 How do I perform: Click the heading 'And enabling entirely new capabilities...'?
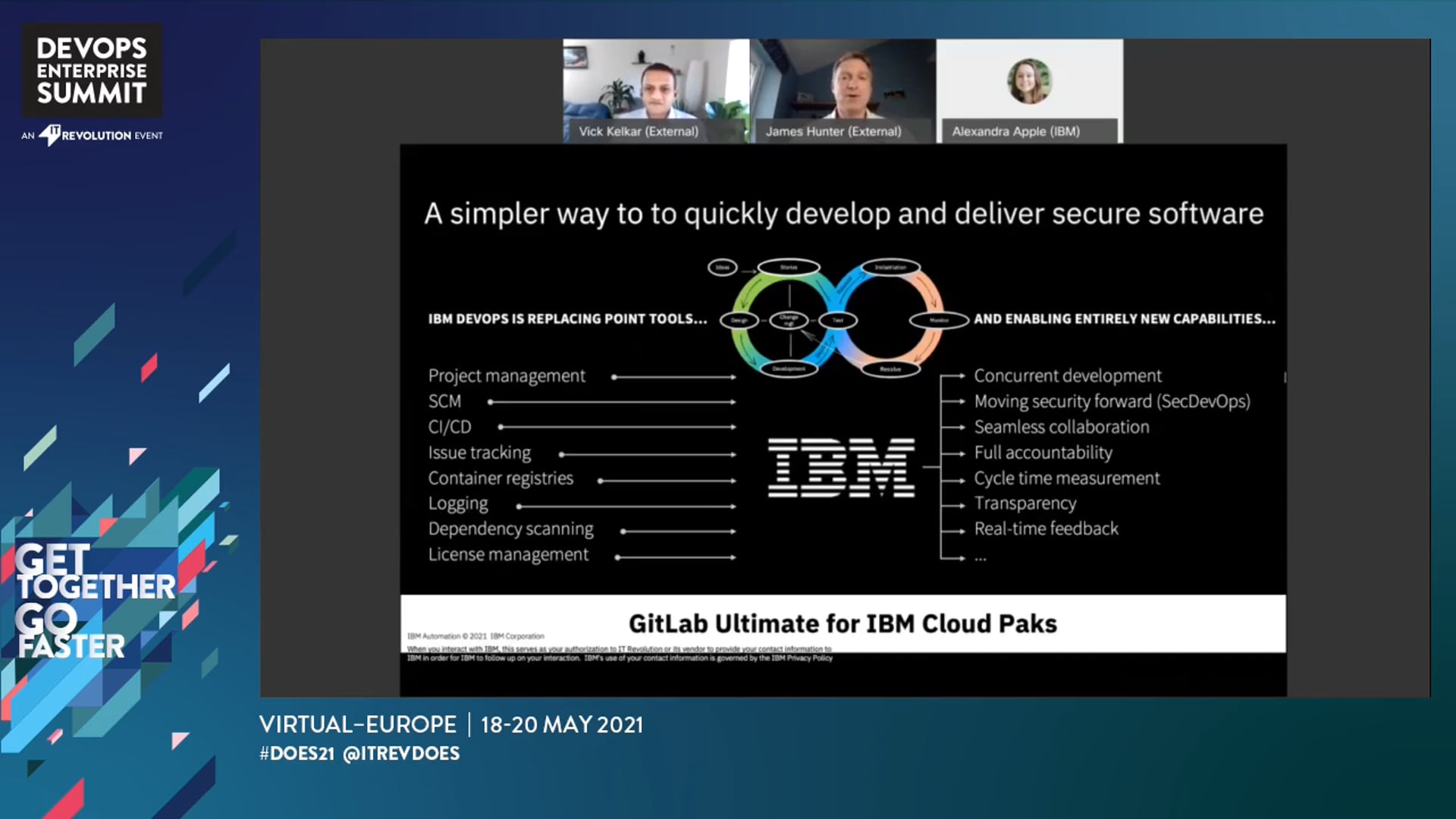1125,319
